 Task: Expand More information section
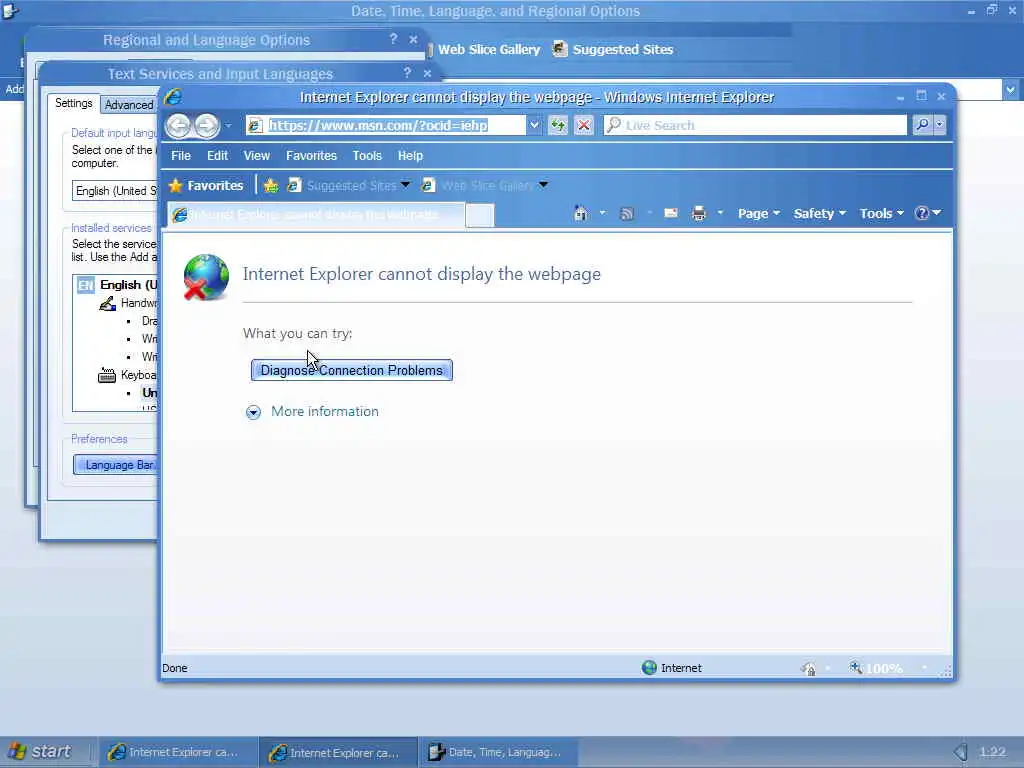pyautogui.click(x=312, y=411)
